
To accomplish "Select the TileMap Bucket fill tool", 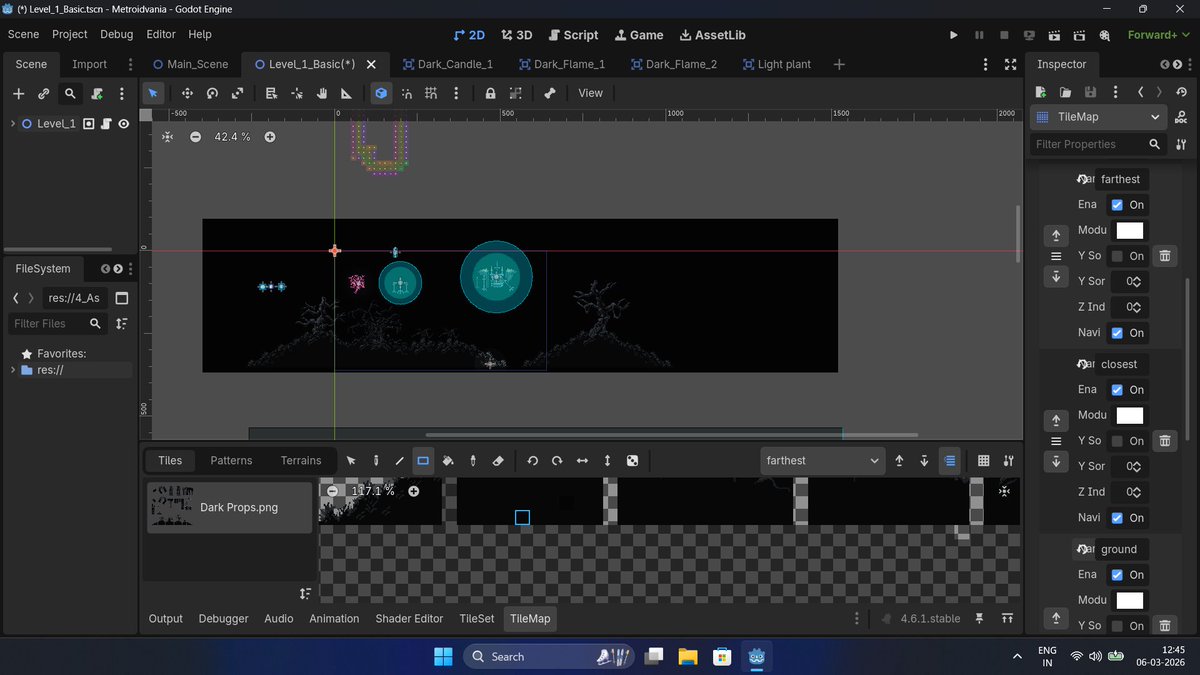I will [448, 461].
